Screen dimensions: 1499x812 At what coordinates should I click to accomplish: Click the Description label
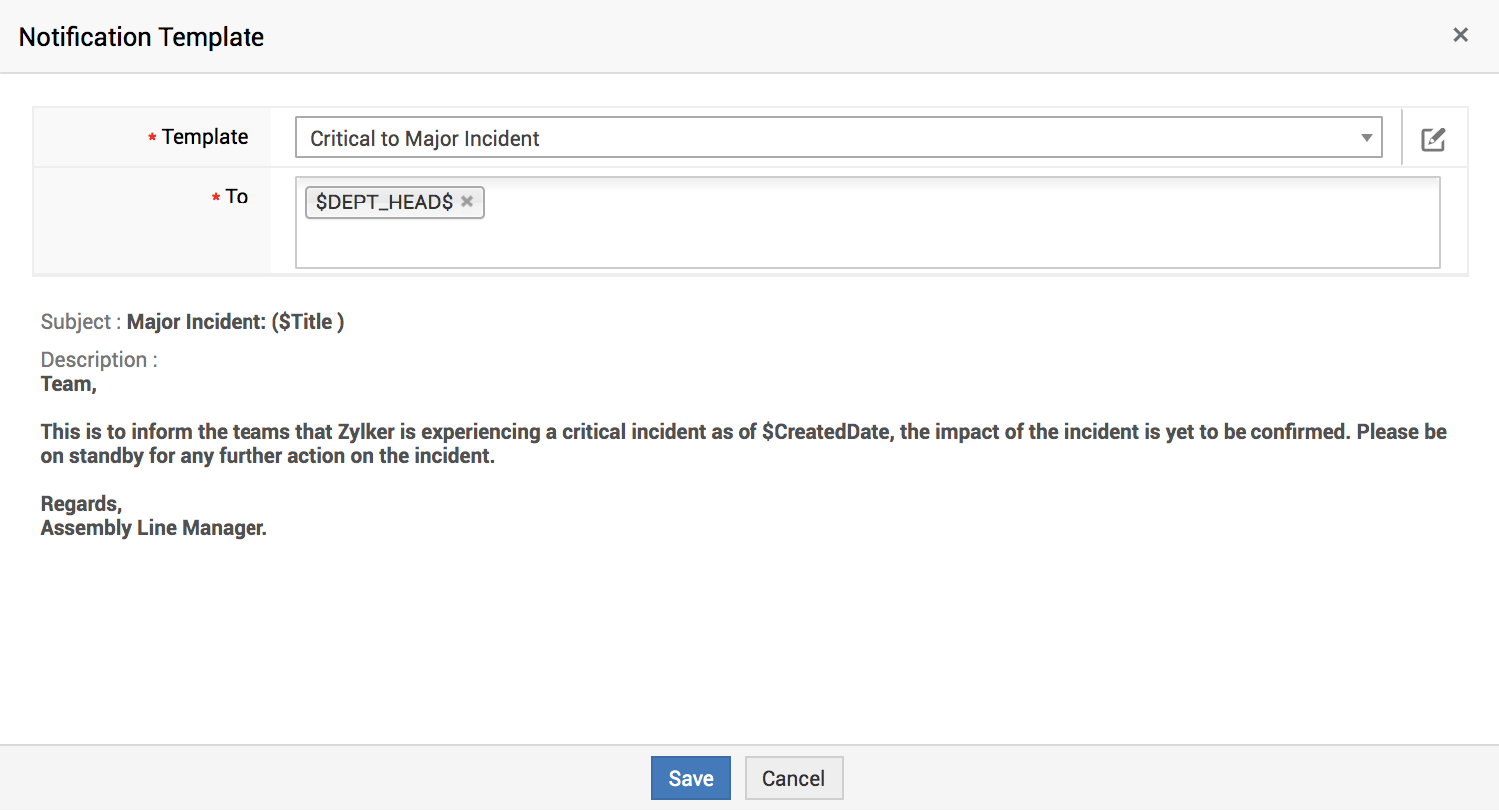pyautogui.click(x=94, y=360)
